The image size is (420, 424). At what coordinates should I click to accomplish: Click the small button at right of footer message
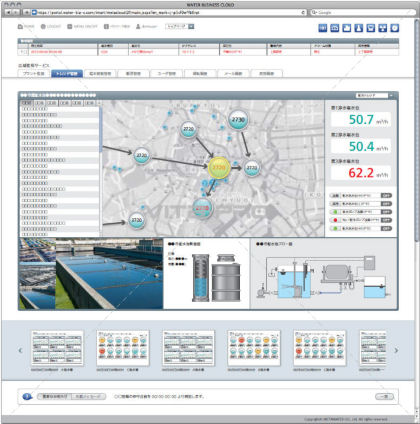384,397
